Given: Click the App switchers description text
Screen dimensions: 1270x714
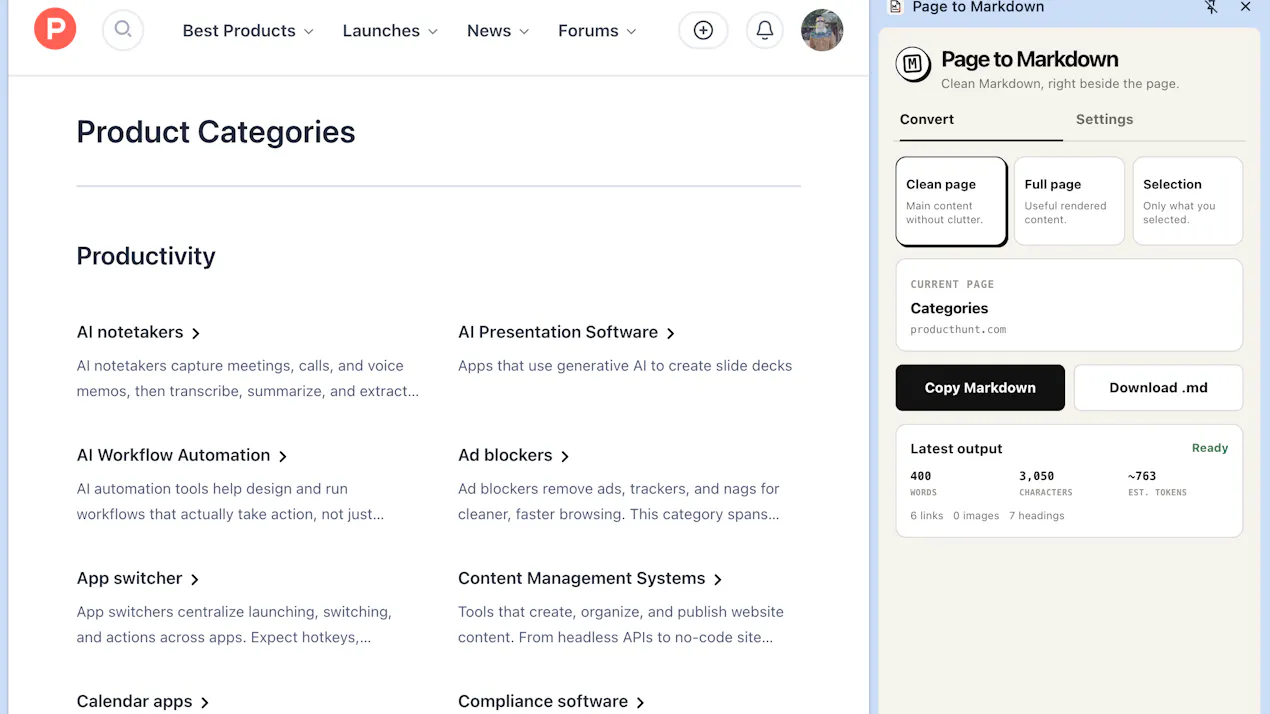Looking at the screenshot, I should [x=234, y=625].
